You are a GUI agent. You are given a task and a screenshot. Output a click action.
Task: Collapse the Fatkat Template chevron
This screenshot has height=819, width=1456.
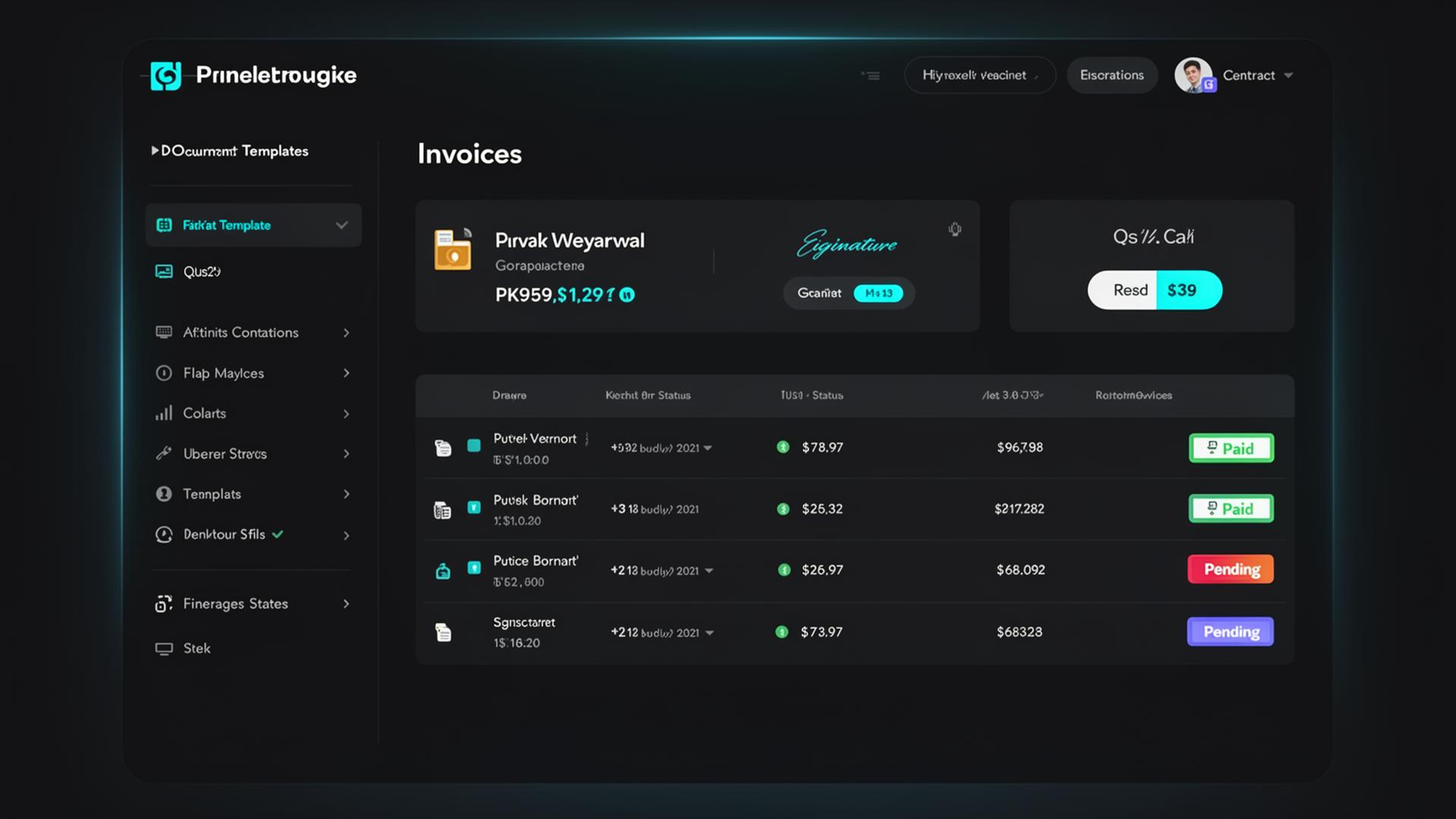click(342, 225)
